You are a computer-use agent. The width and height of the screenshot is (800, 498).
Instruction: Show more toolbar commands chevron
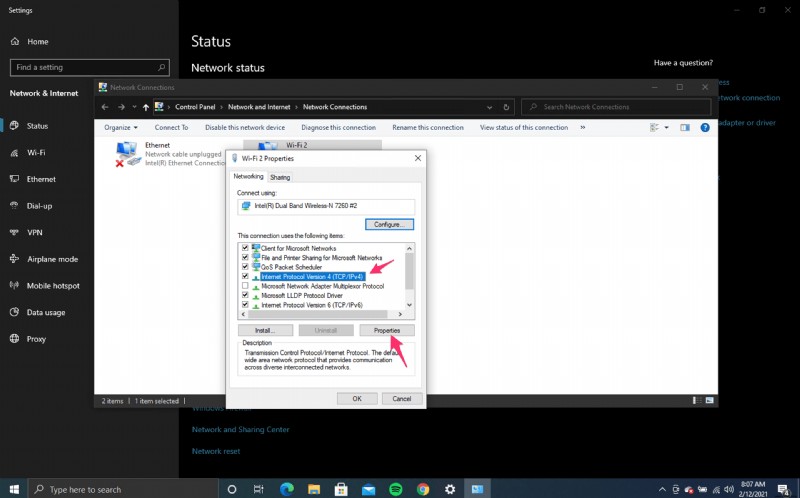tap(583, 128)
